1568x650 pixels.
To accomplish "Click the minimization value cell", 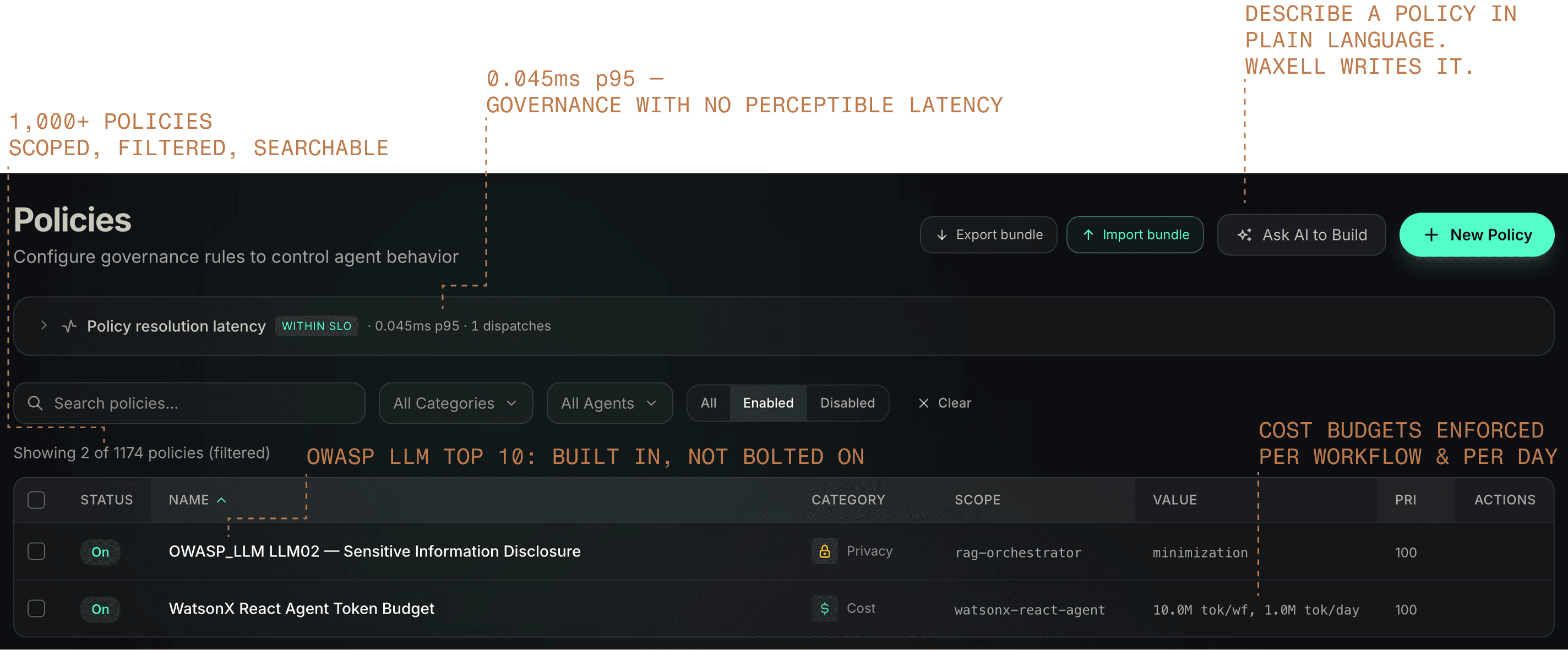I will pos(1200,553).
